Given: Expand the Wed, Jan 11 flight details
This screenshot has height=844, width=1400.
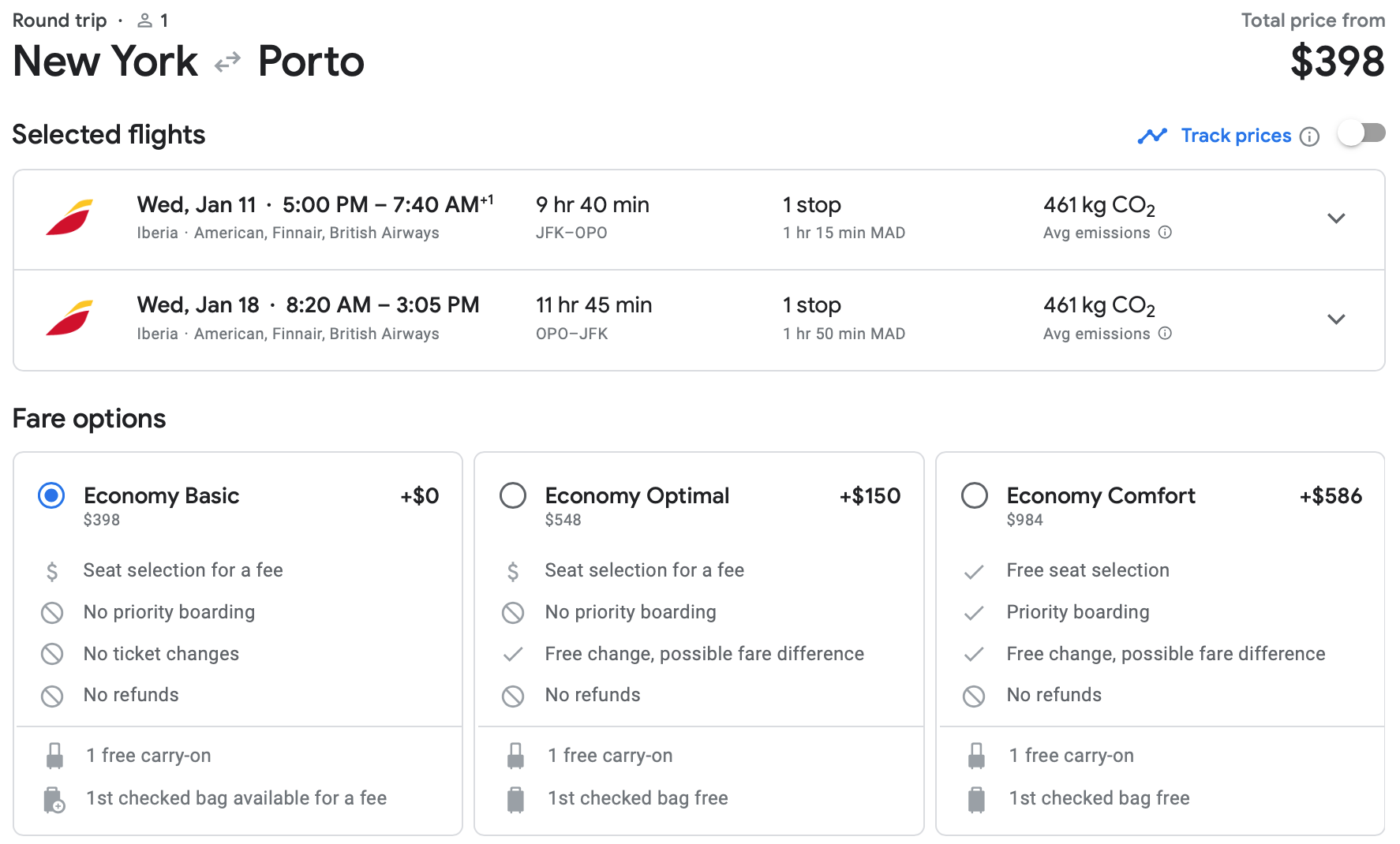Looking at the screenshot, I should point(1335,218).
